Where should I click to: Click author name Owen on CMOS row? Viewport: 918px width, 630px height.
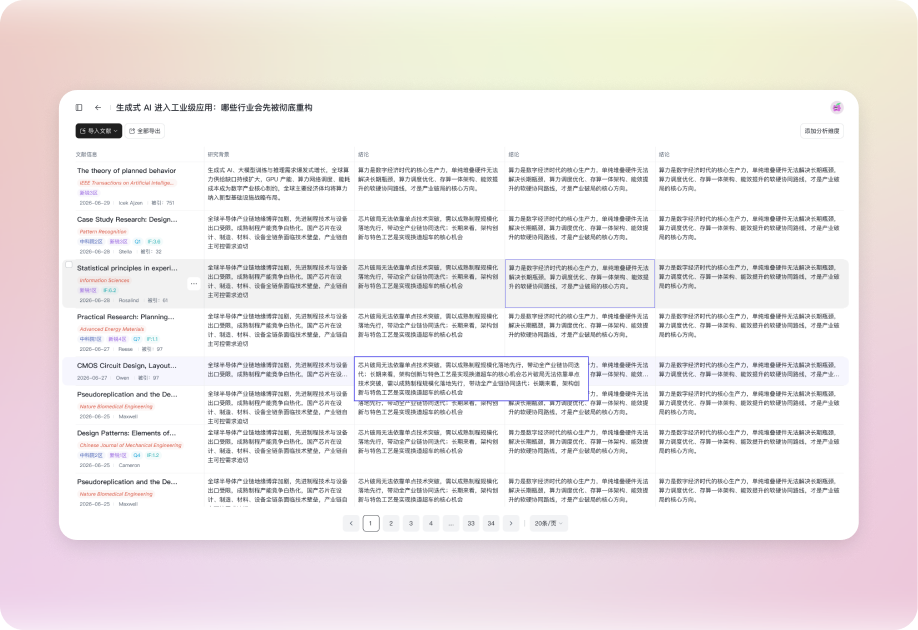point(122,378)
